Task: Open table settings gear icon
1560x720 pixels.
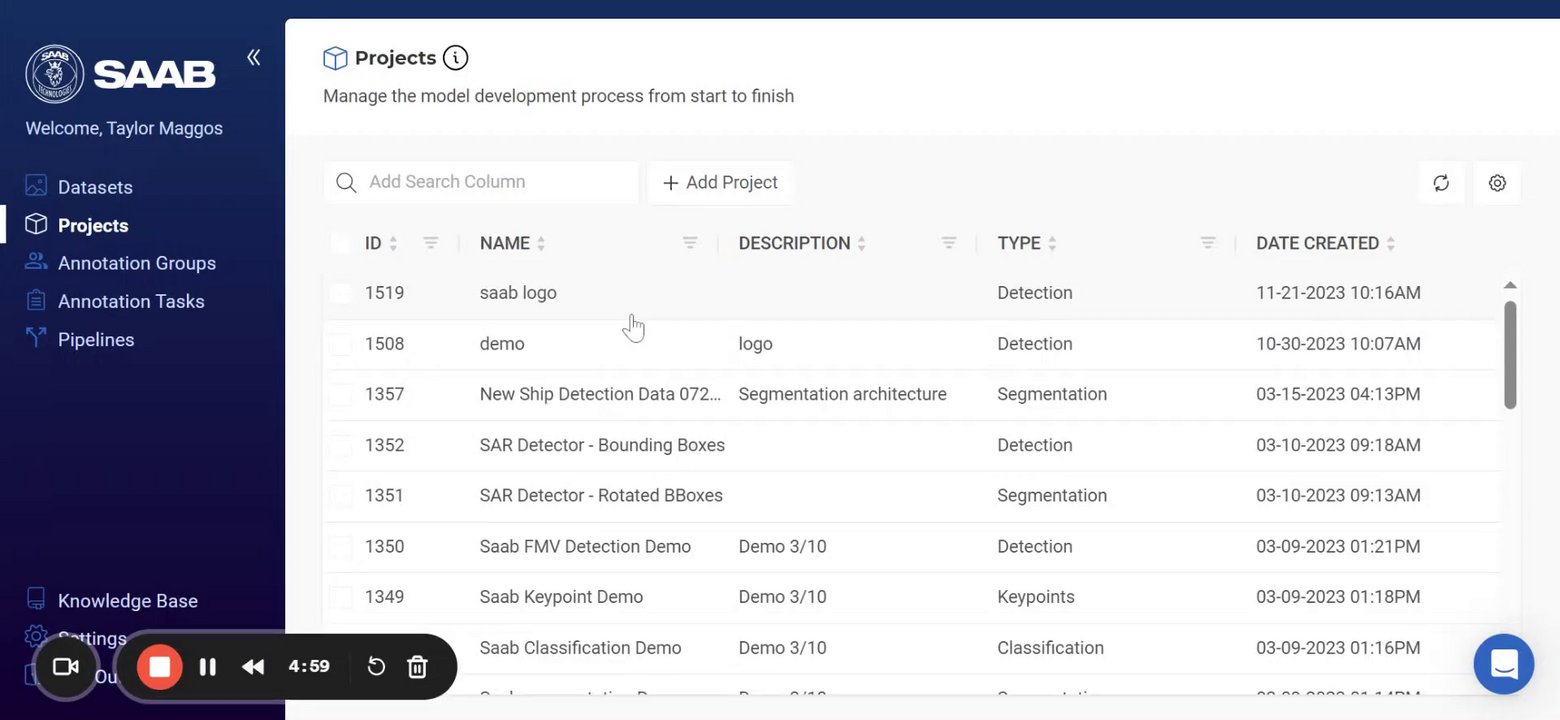Action: click(x=1497, y=183)
